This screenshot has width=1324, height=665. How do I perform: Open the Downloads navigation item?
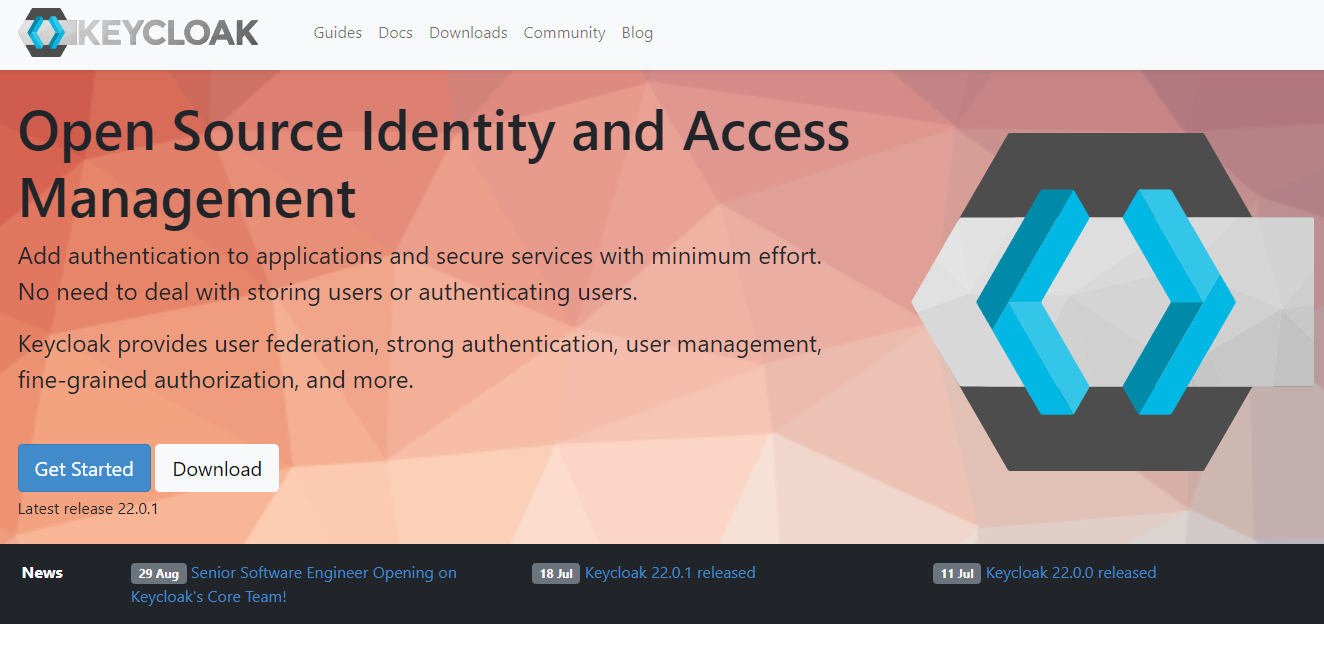tap(467, 33)
